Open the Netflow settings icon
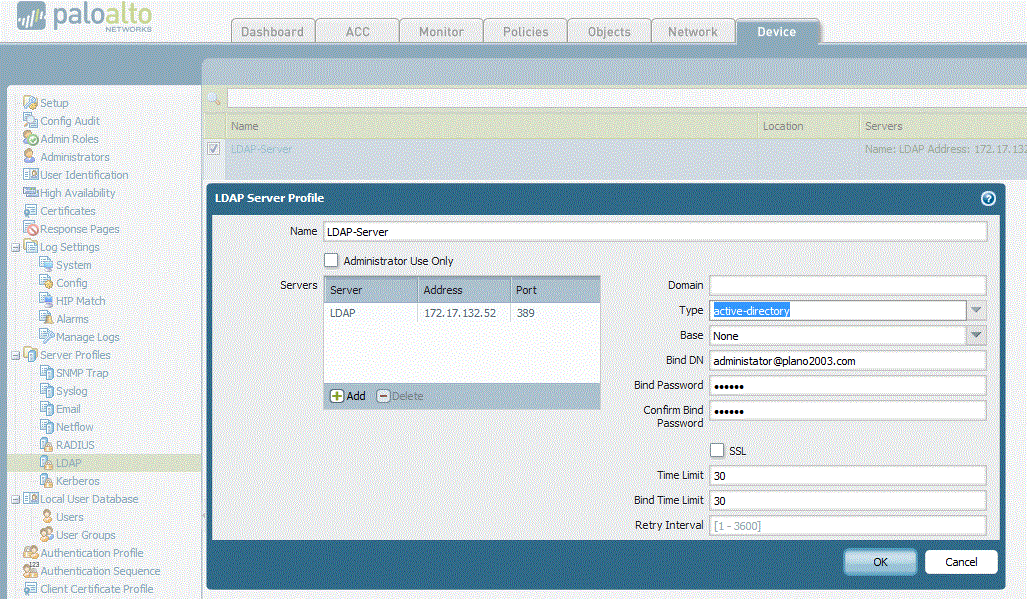The height and width of the screenshot is (599, 1027). pos(45,426)
